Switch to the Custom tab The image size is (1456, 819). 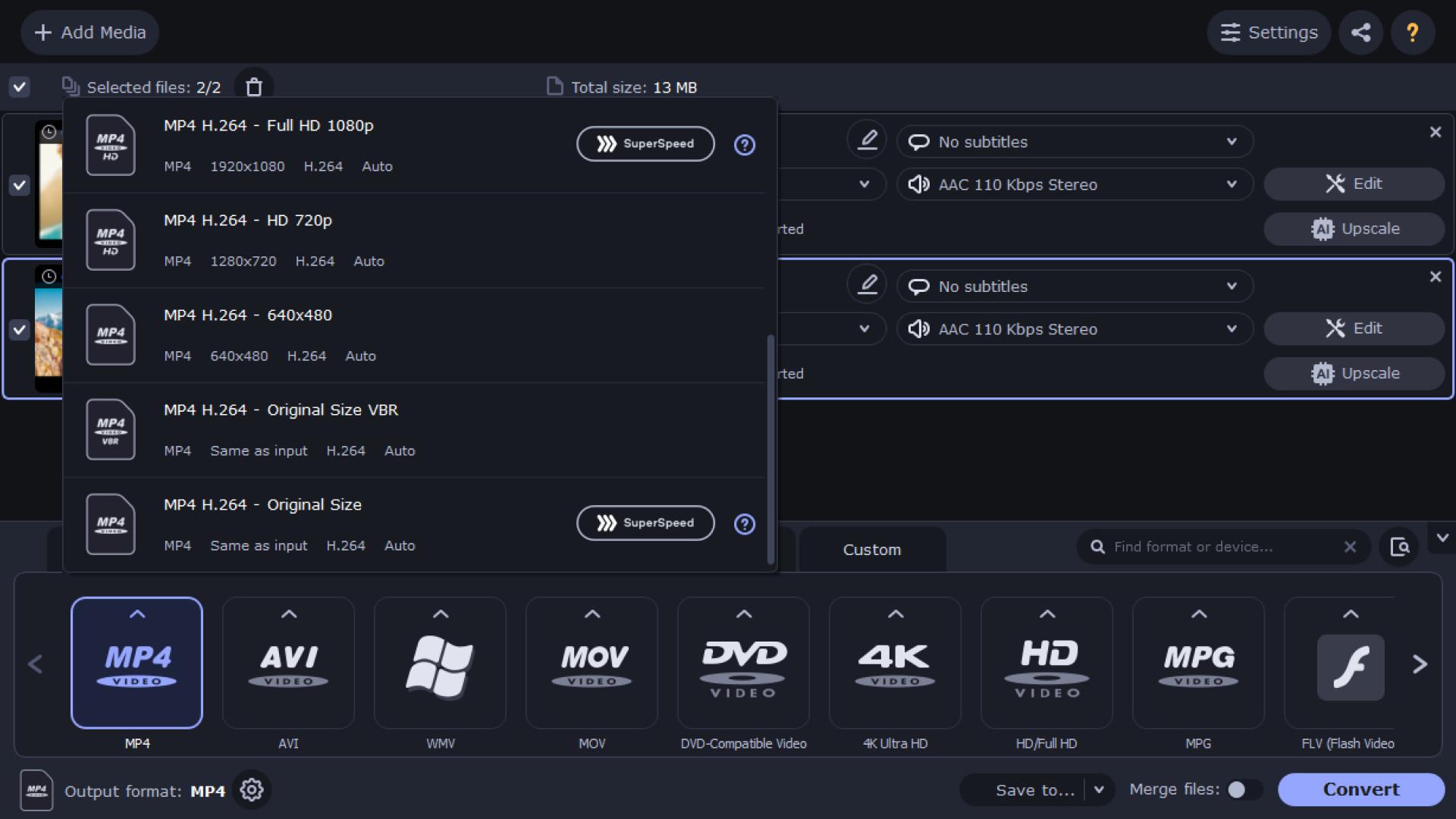coord(872,549)
